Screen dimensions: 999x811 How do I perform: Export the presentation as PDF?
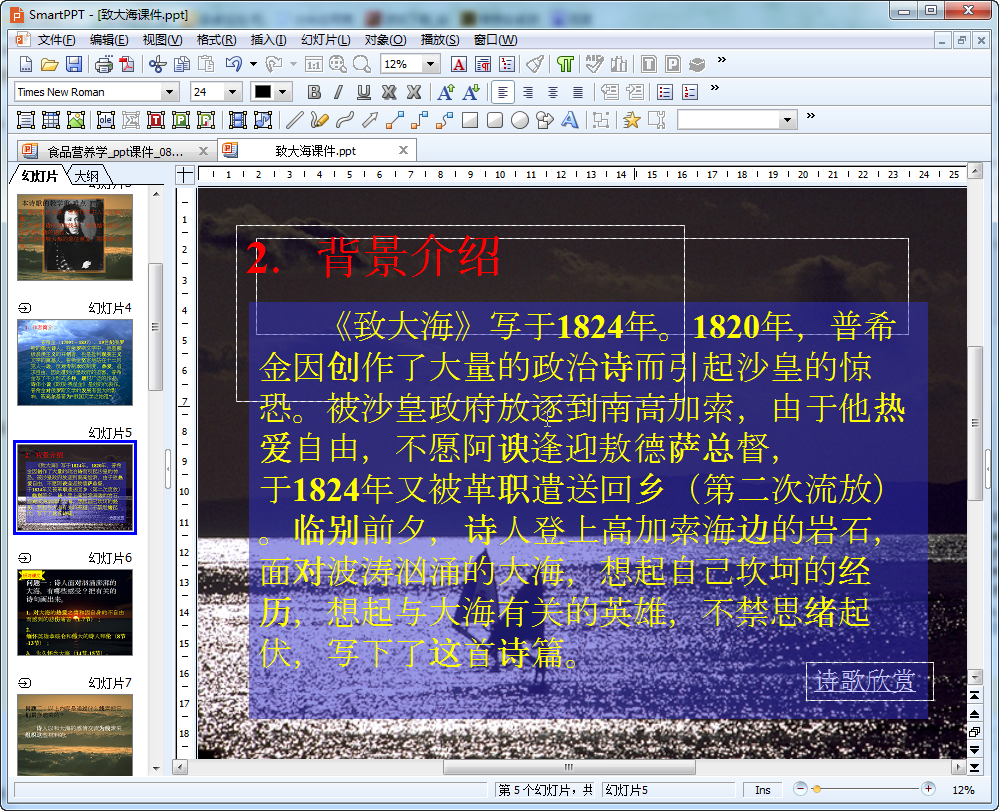[127, 64]
